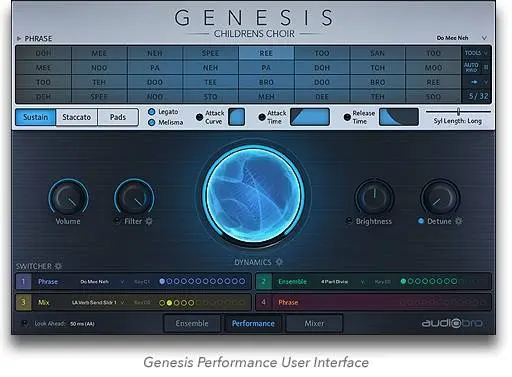Switch to the Staccato articulation tab

[x=77, y=117]
